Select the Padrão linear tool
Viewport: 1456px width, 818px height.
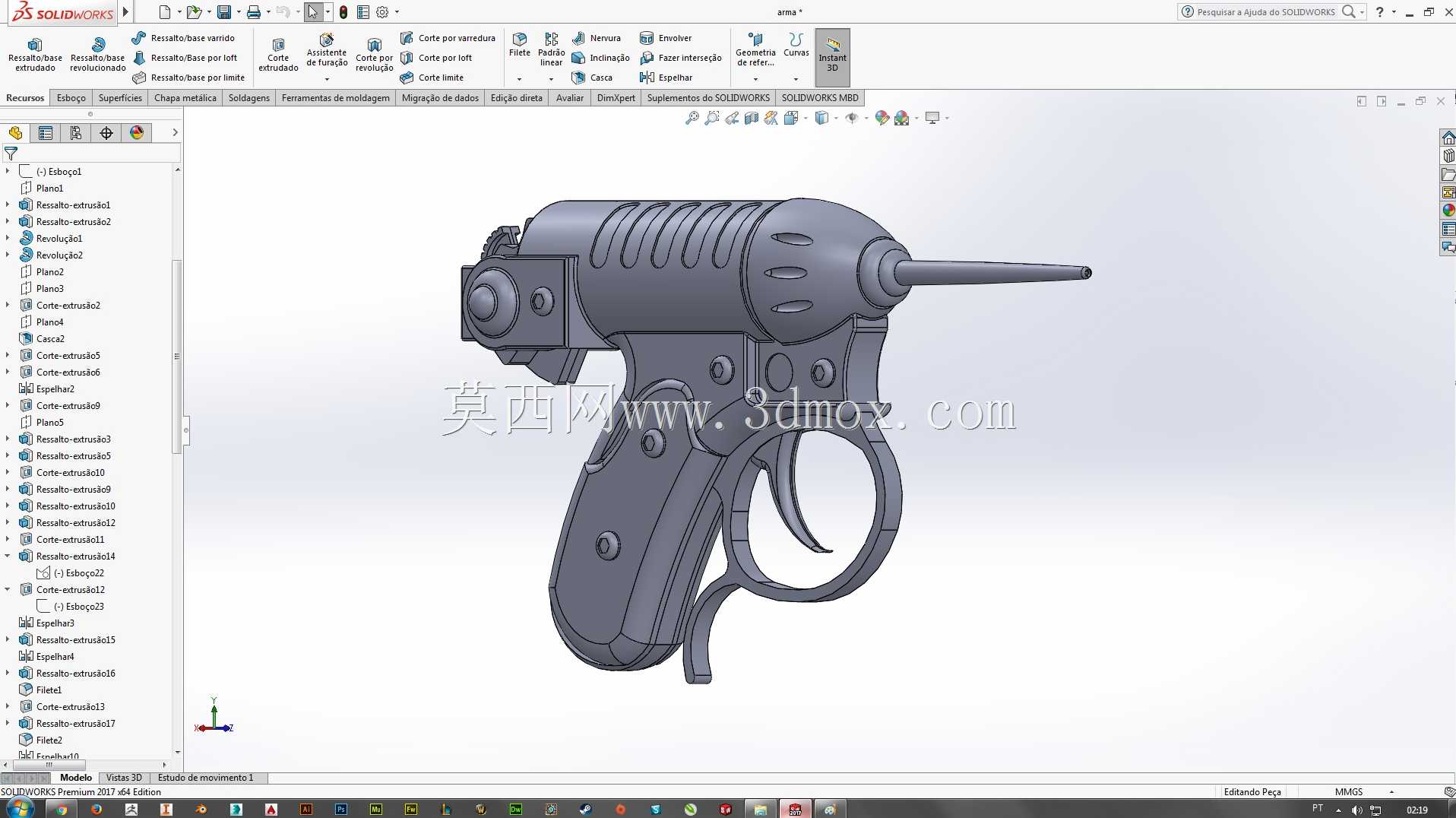click(551, 49)
